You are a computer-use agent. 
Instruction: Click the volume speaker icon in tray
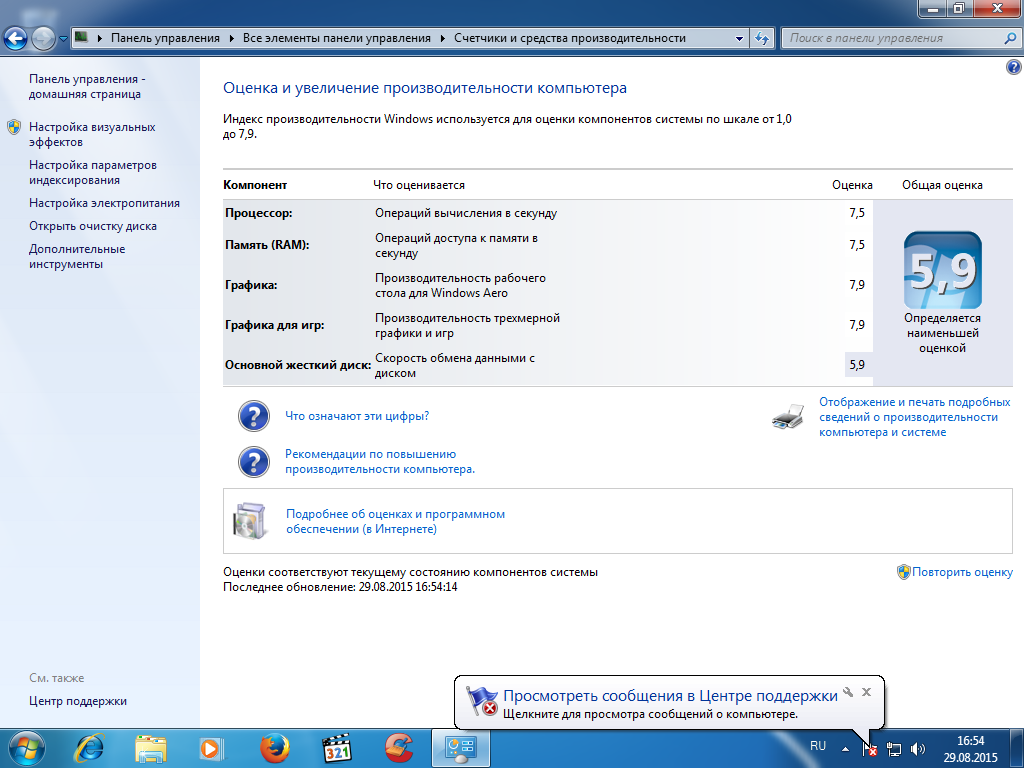point(918,749)
